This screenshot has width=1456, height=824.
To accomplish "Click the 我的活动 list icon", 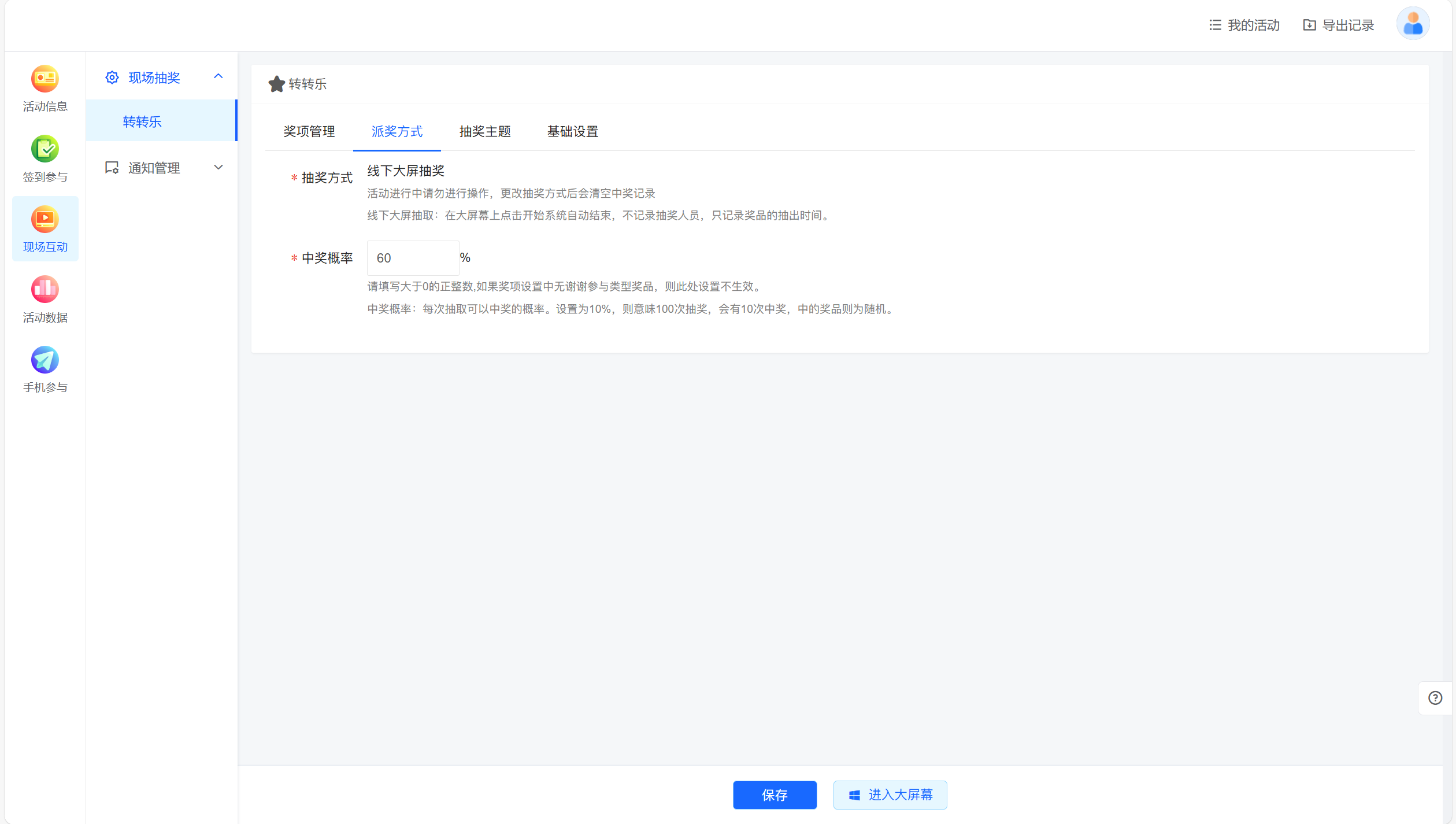I will pos(1215,25).
